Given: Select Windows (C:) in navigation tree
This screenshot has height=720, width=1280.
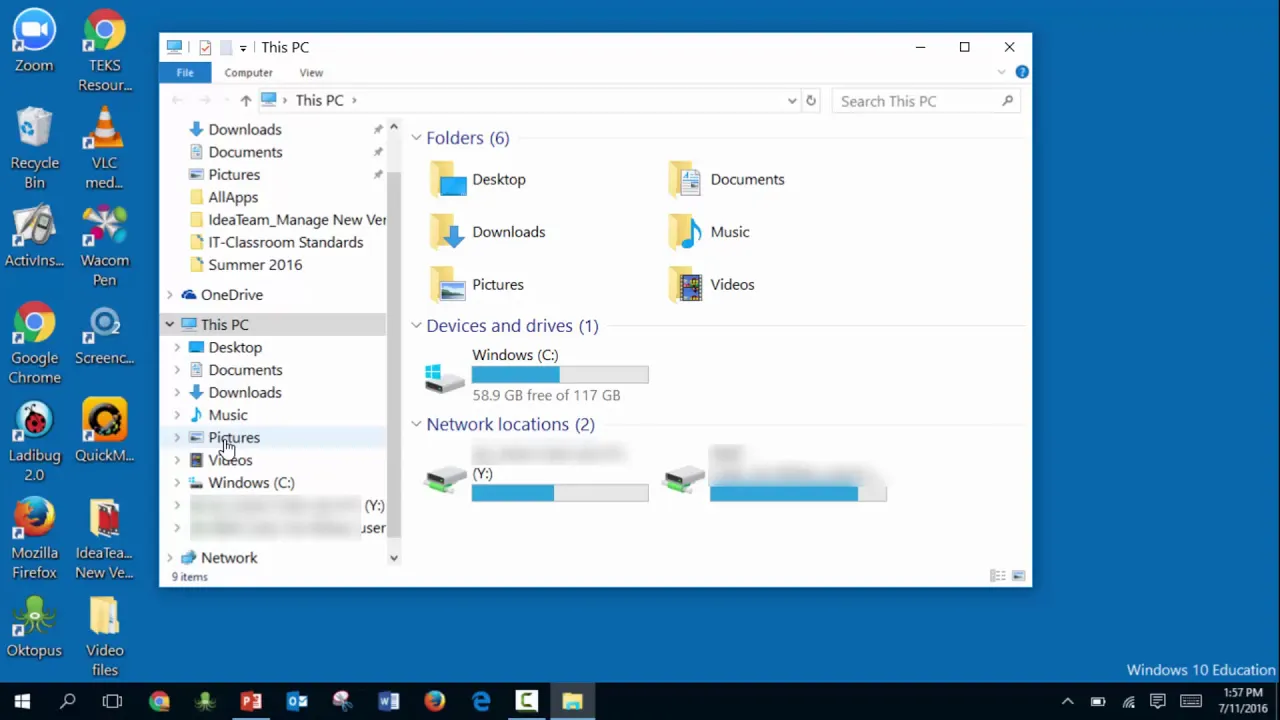Looking at the screenshot, I should 251,482.
